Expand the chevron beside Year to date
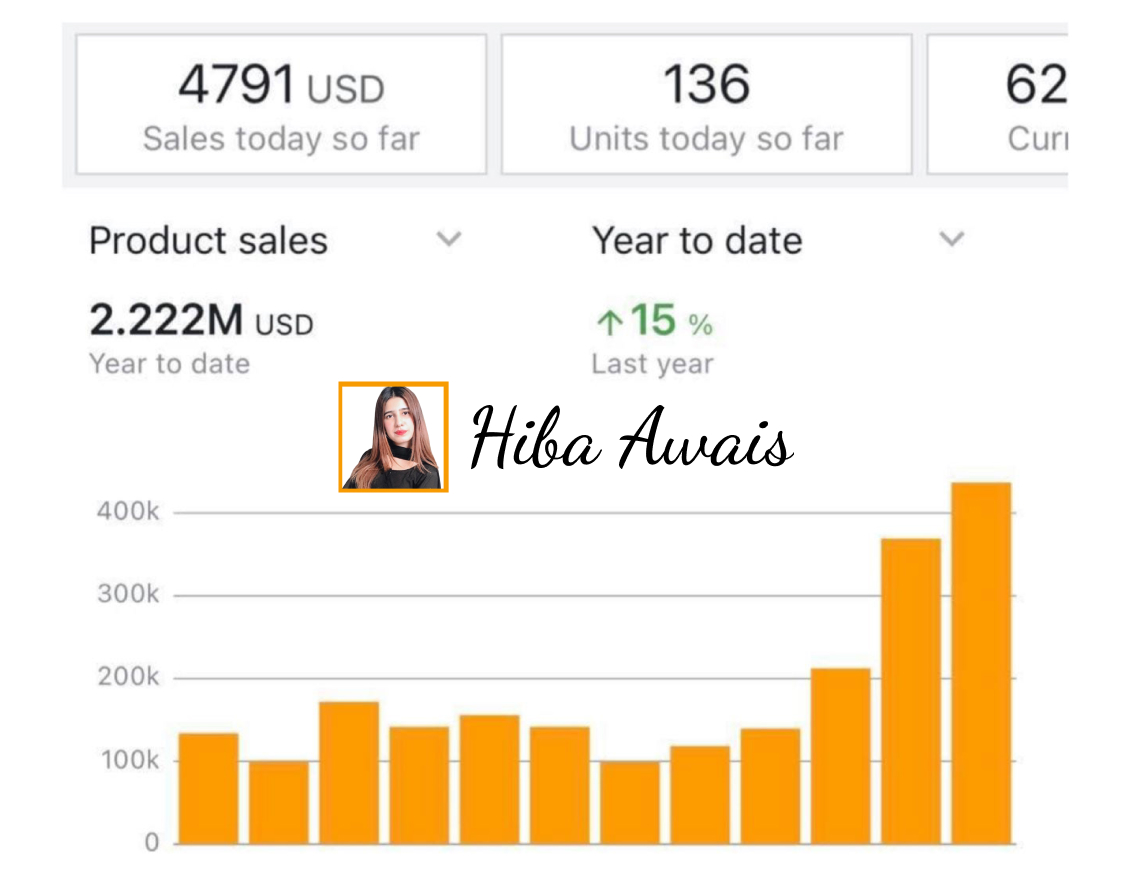The width and height of the screenshot is (1131, 873). coord(952,239)
